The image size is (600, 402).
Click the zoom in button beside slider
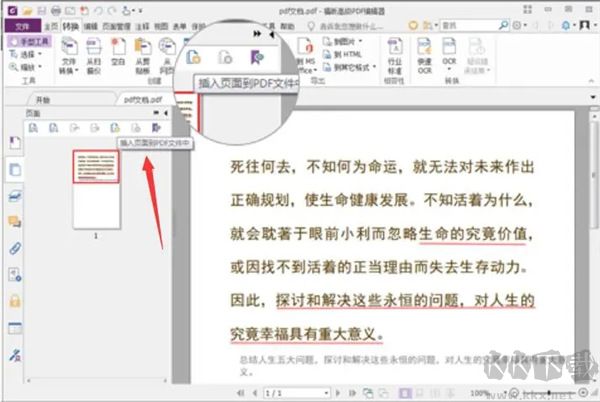pos(584,392)
